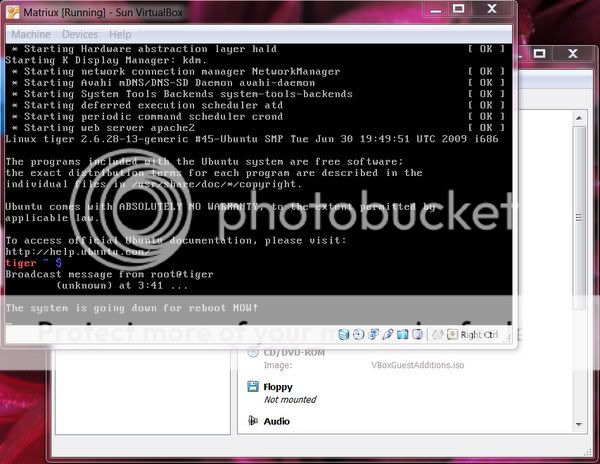
Task: Click the grayed mouse integration status icon
Action: (437, 335)
